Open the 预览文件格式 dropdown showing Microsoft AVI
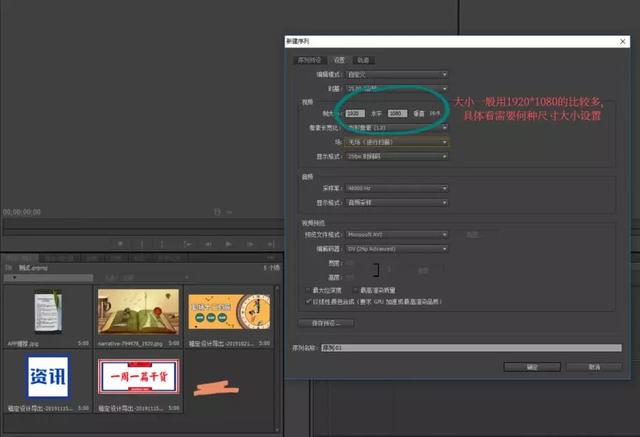Screen dimensions: 640x437 point(397,235)
